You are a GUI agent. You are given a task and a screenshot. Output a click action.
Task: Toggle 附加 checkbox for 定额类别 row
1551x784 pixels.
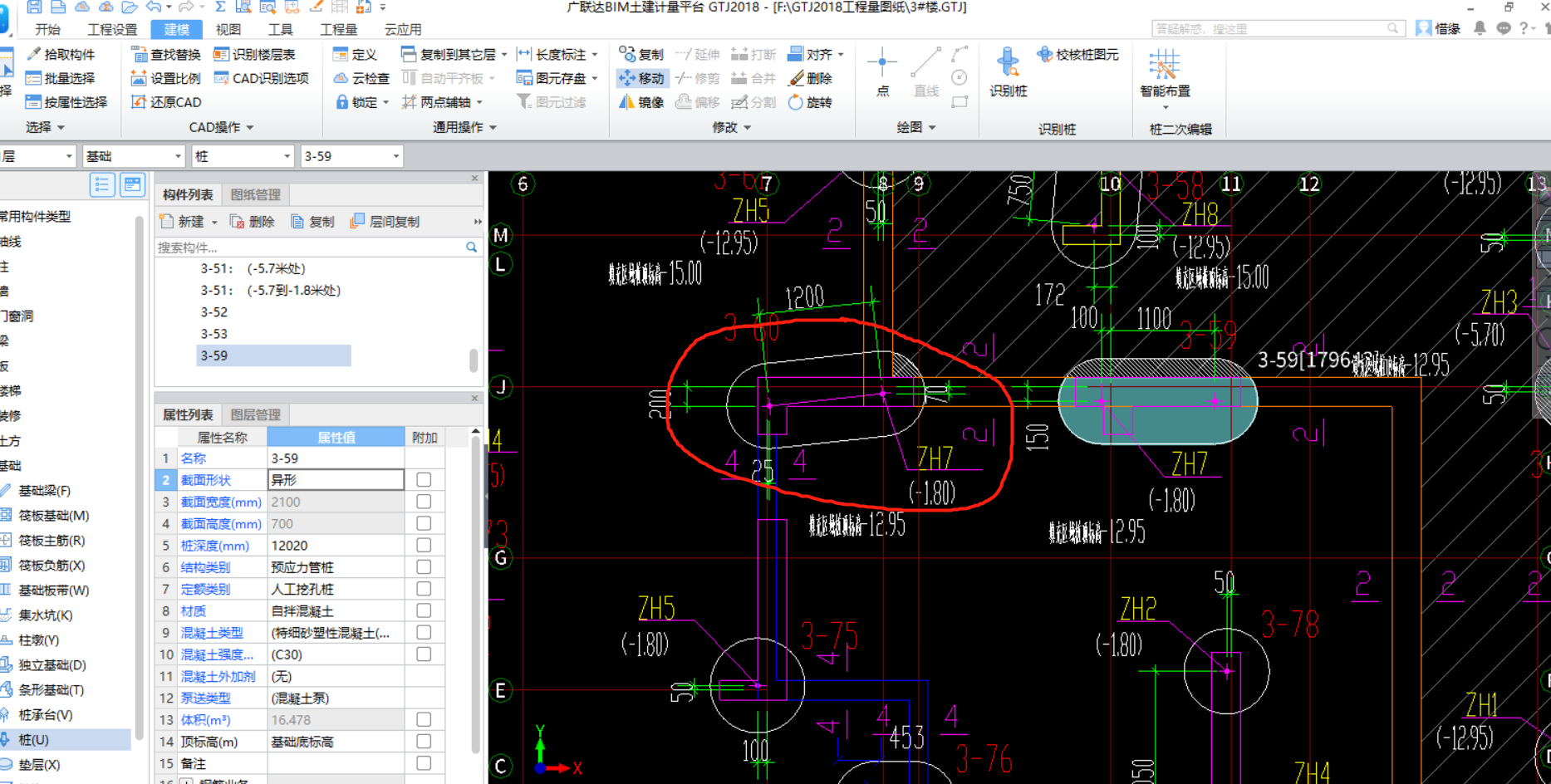pyautogui.click(x=424, y=589)
